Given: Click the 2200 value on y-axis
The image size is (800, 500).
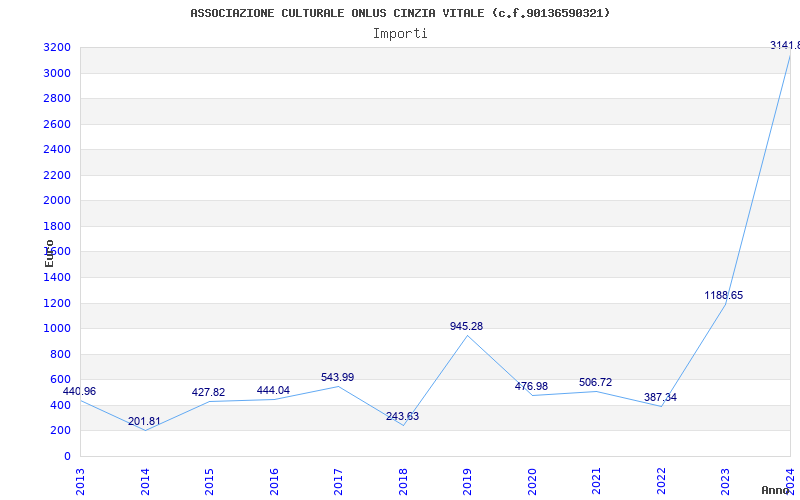Looking at the screenshot, I should [57, 176].
